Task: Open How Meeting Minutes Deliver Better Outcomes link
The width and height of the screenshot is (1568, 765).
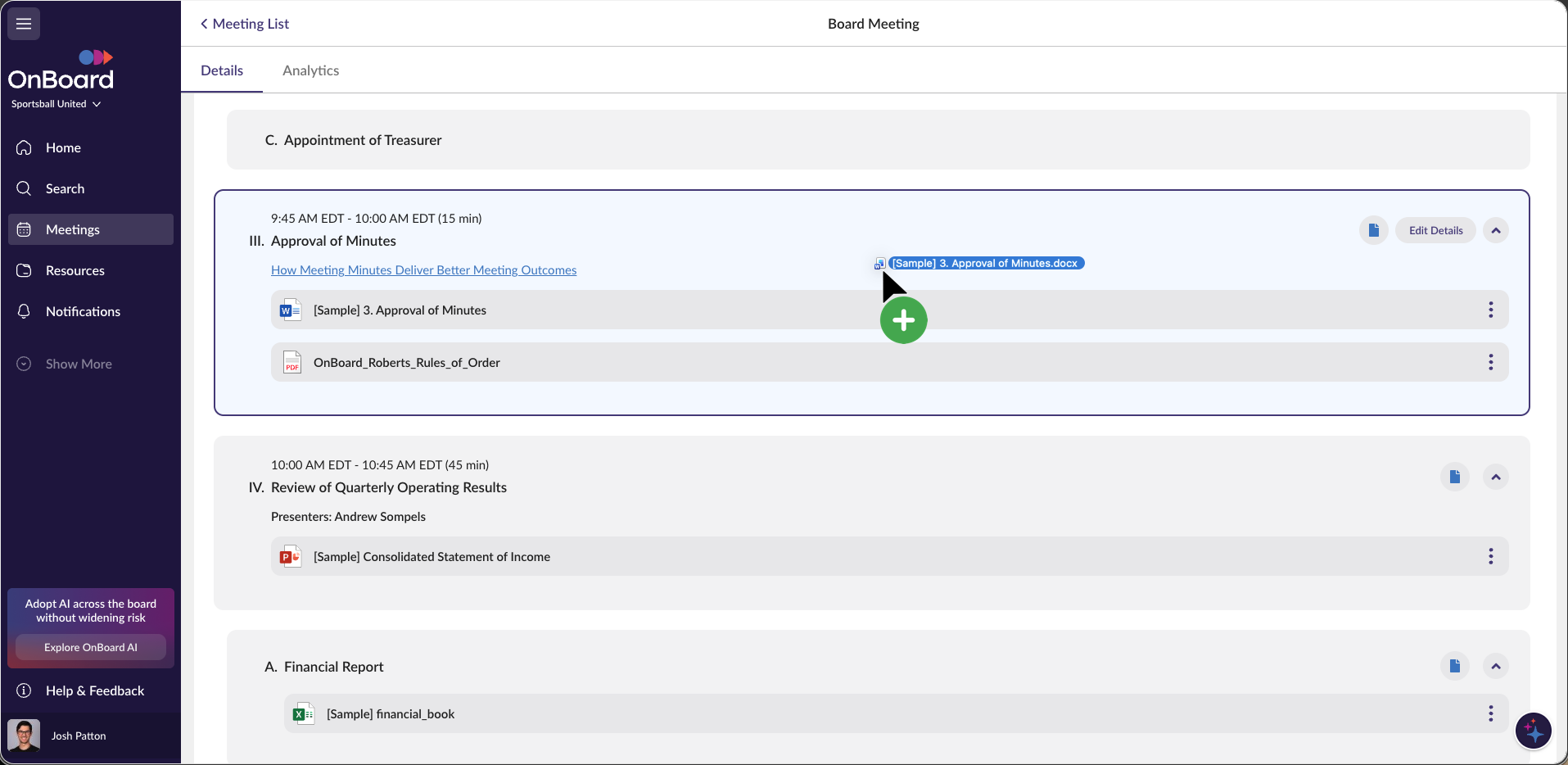Action: click(423, 270)
